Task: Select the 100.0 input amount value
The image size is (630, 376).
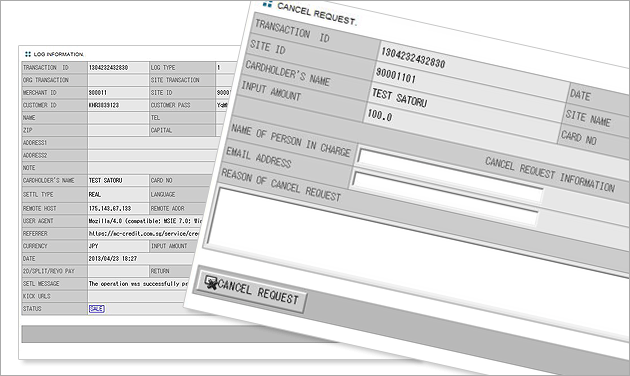Action: coord(379,115)
